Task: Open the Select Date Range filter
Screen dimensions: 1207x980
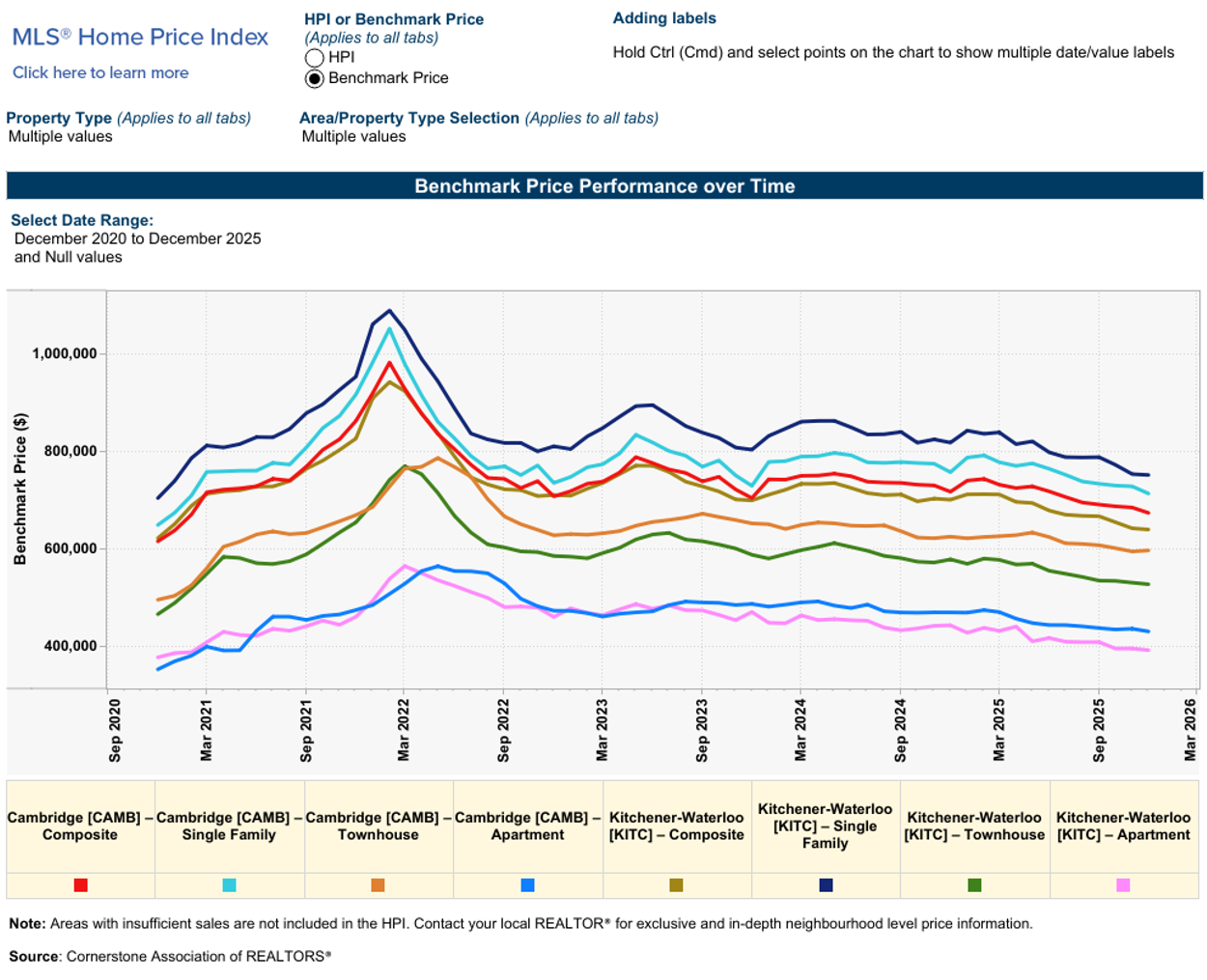Action: point(137,247)
